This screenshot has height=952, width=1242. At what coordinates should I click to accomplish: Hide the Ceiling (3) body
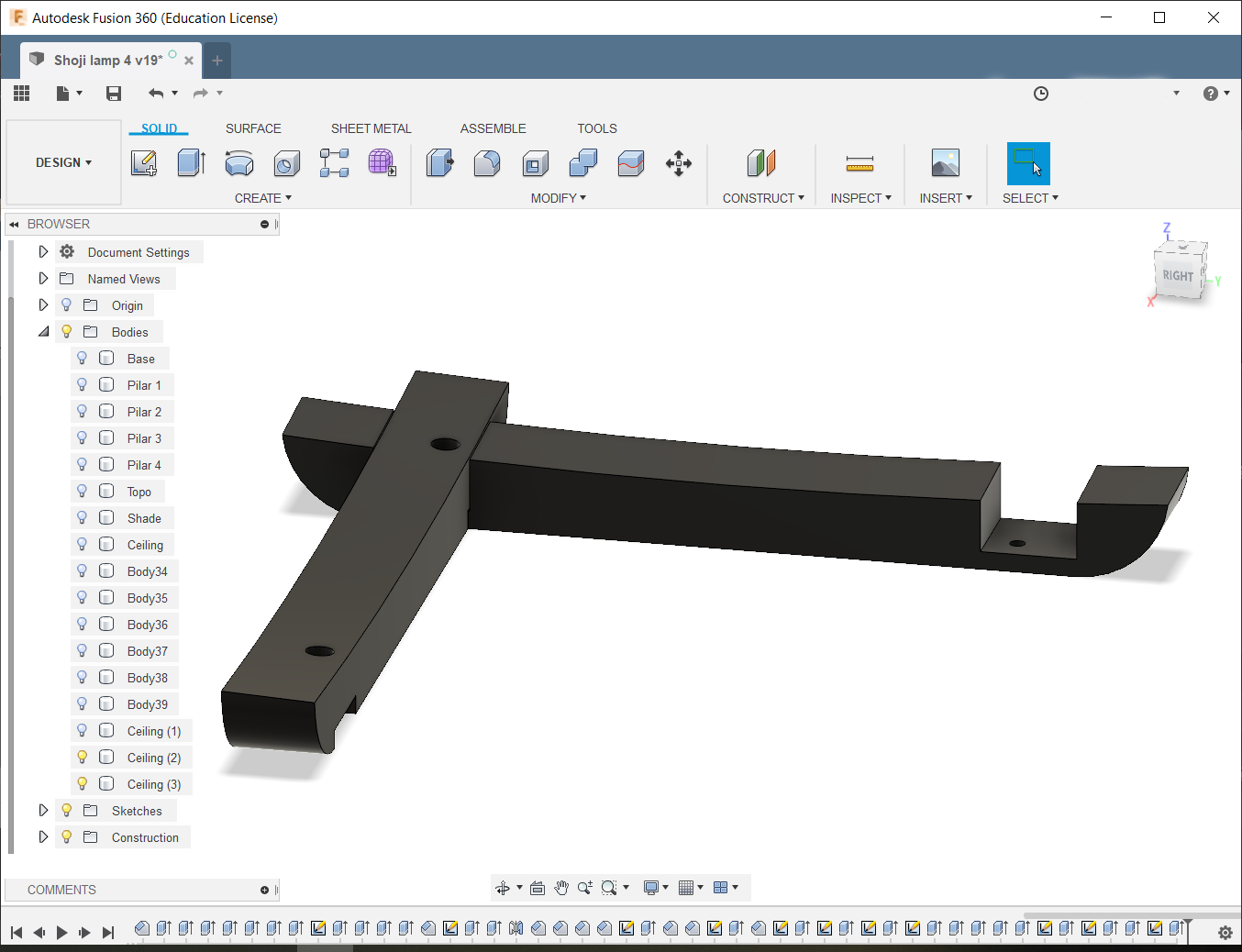pos(82,784)
